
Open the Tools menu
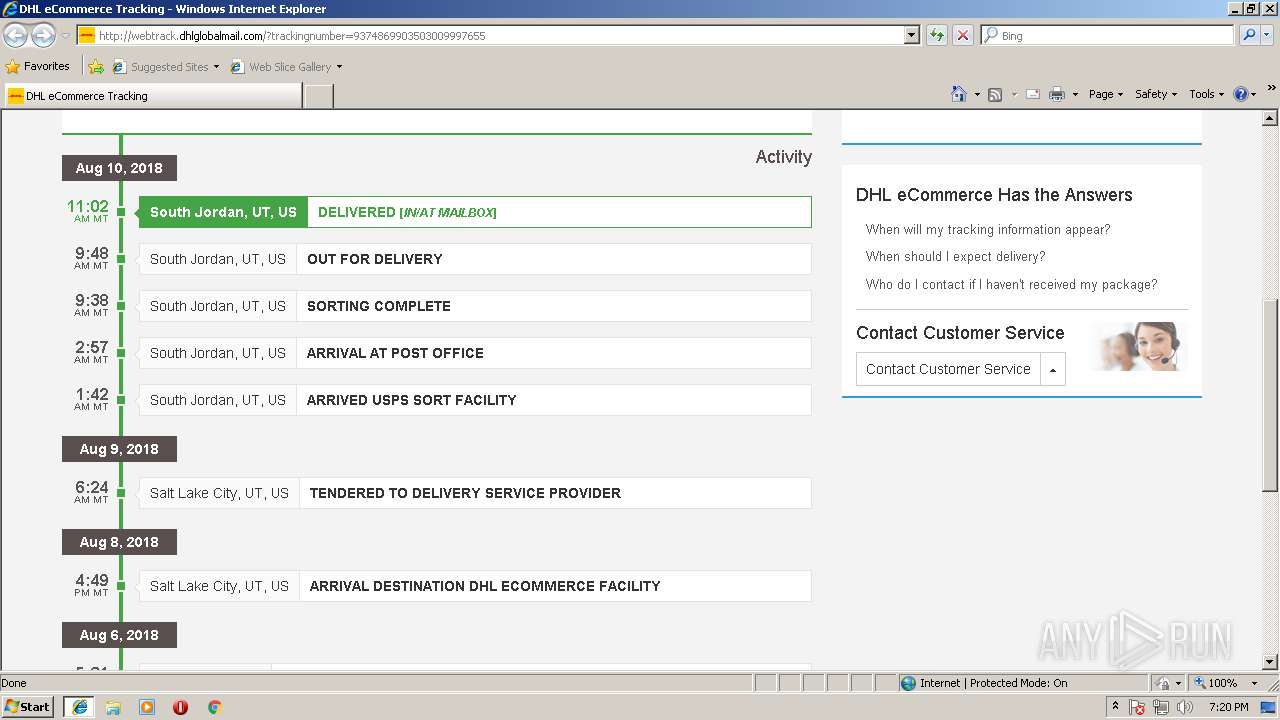pos(1207,94)
